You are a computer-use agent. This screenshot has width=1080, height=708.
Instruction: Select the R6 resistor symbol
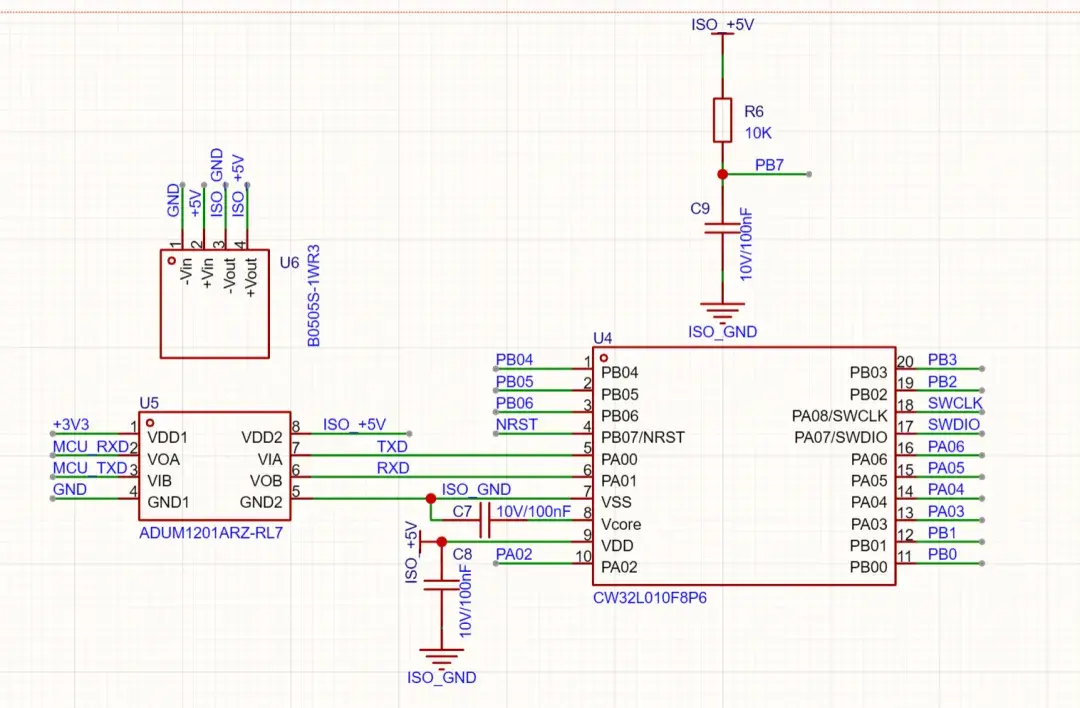722,120
